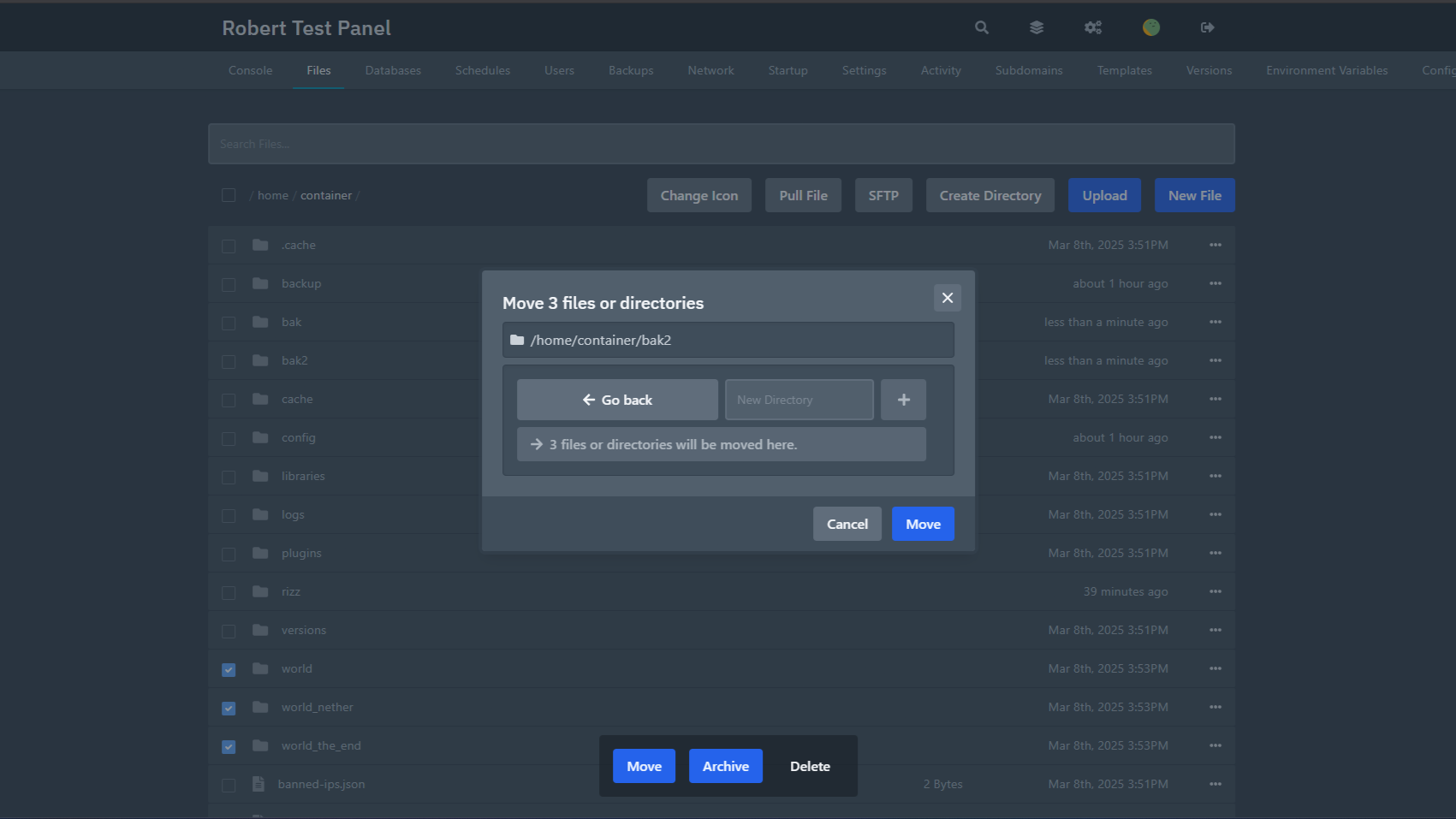Uncheck the world folder checkbox
The image size is (1456, 819).
[229, 669]
